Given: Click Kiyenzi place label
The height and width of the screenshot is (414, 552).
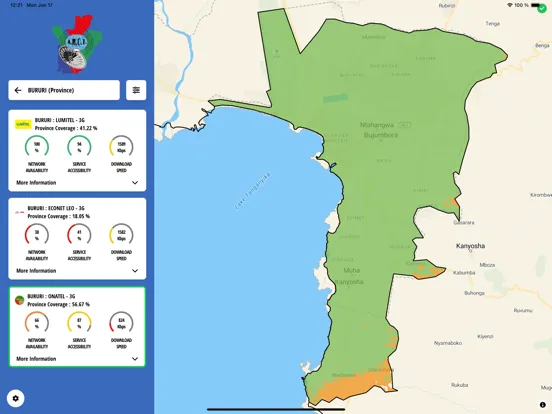Looking at the screenshot, I should point(485,337).
